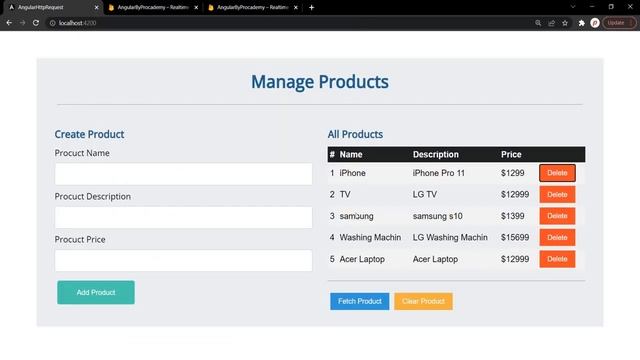Viewport: 640px width, 360px height.
Task: Click the browser forward arrow
Action: tap(22, 23)
